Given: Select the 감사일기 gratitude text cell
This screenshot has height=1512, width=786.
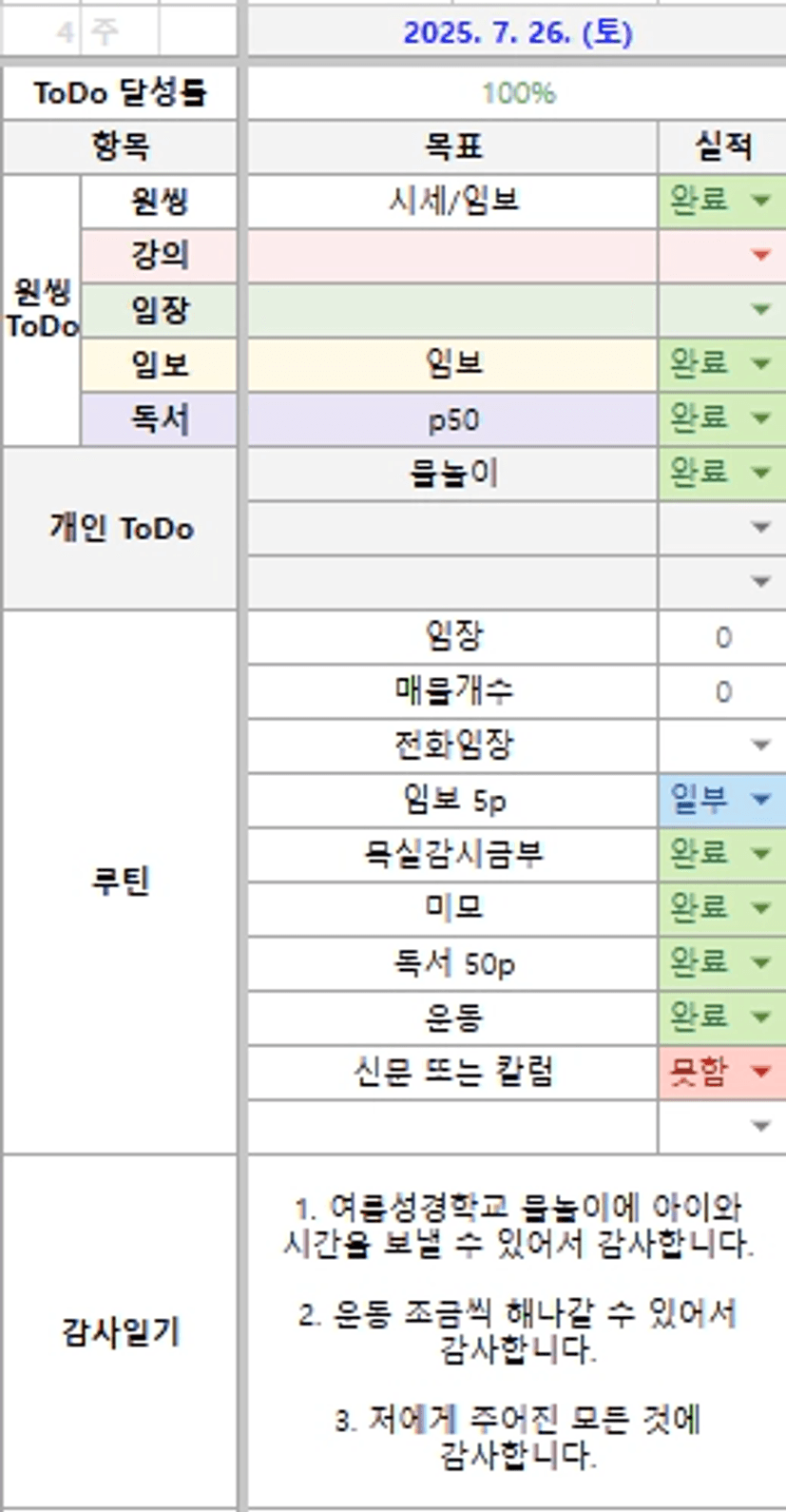Looking at the screenshot, I should [517, 1331].
